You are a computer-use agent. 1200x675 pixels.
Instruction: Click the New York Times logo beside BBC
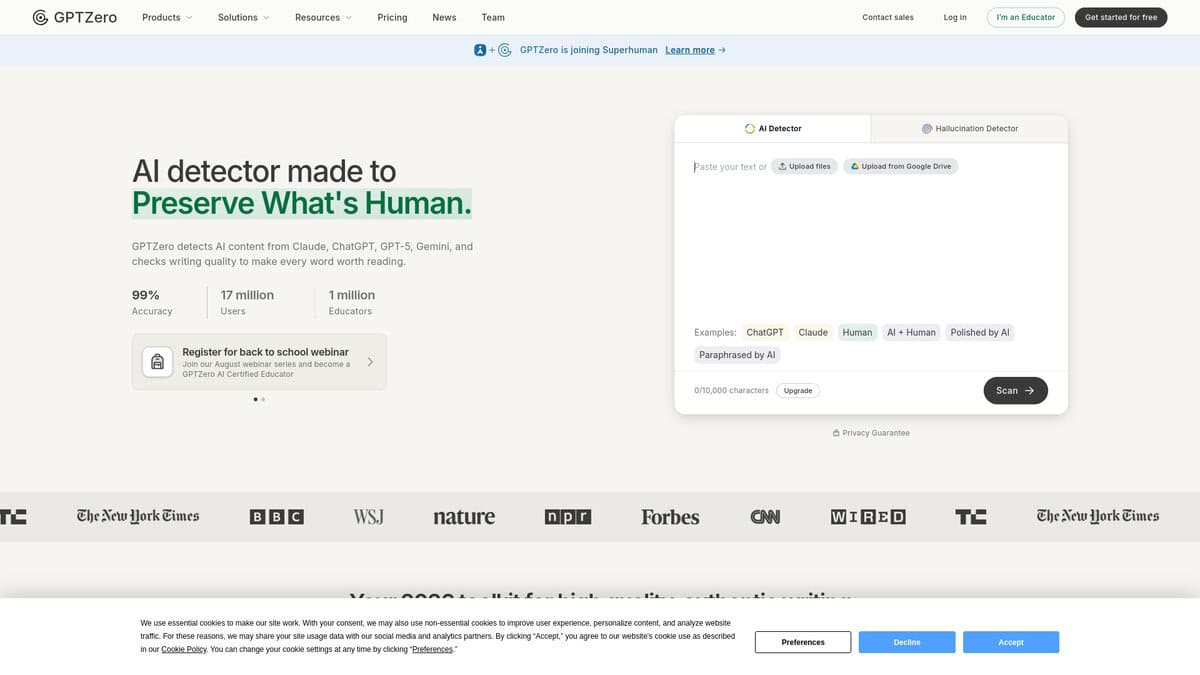pos(138,516)
